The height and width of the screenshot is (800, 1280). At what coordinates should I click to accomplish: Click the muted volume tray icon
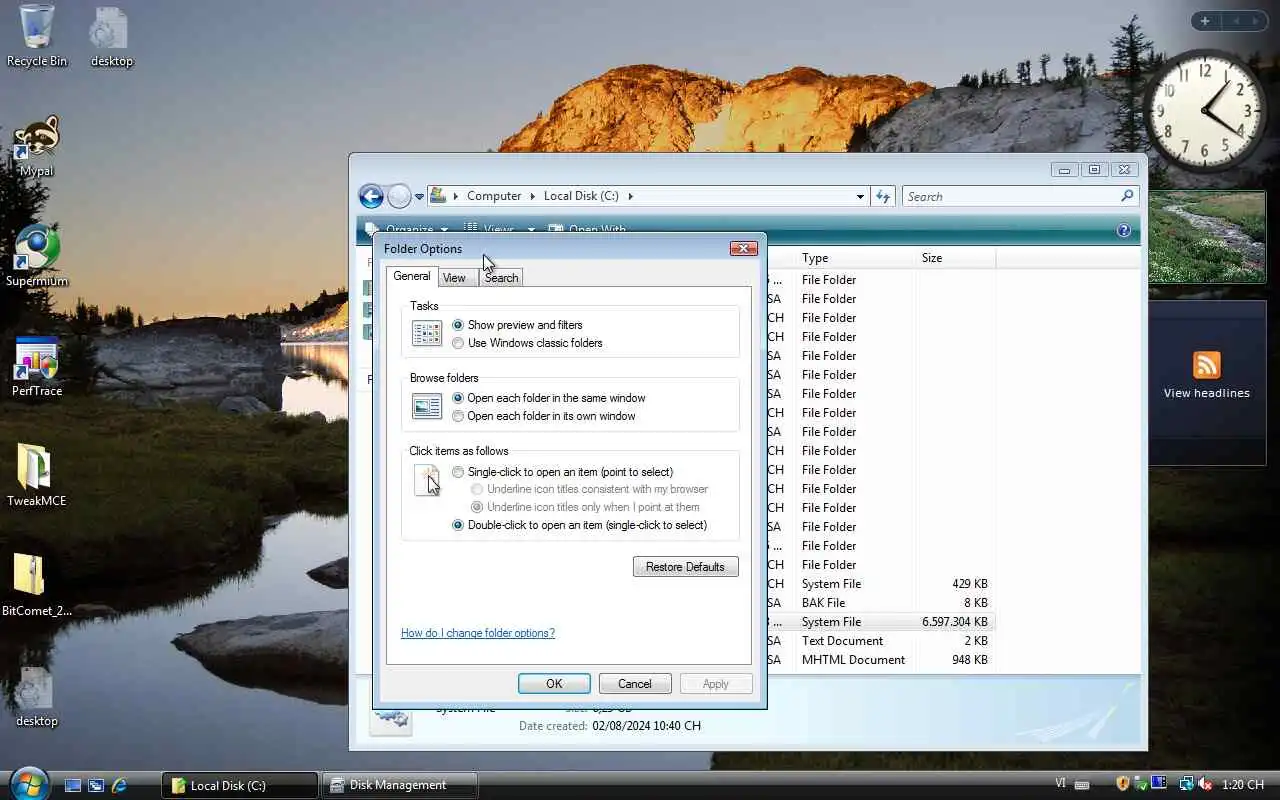click(x=1206, y=784)
